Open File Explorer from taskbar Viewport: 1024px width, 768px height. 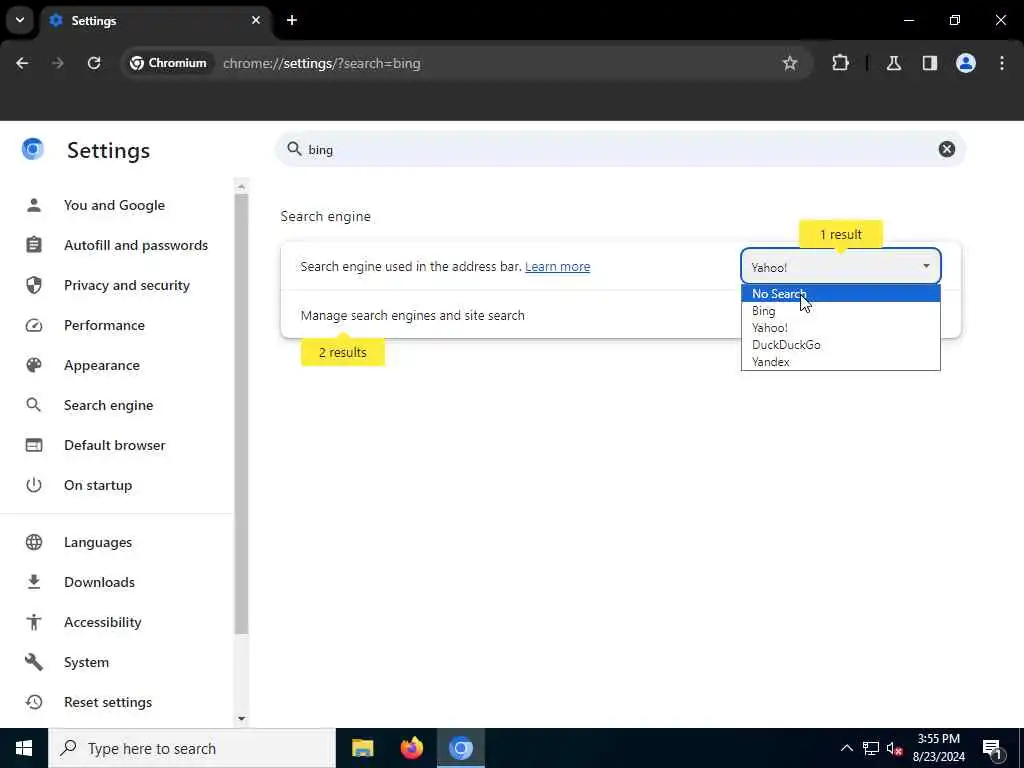(362, 748)
